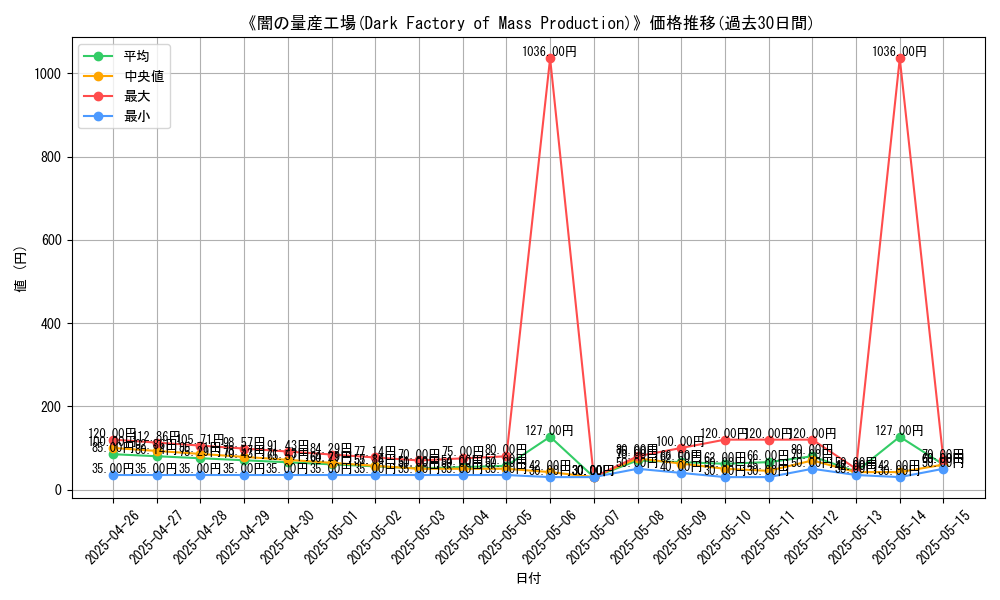Click the x-axis date label 2025-05-12

coord(811,536)
